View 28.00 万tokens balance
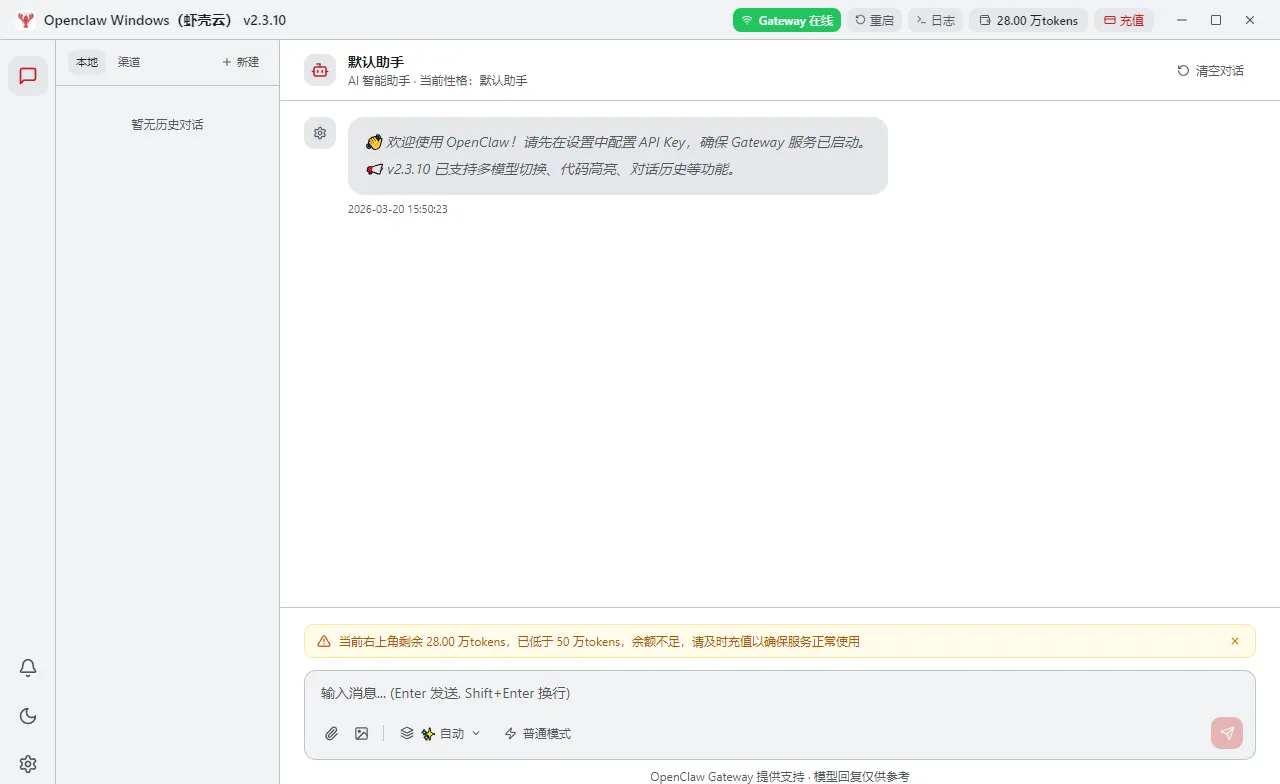1280x784 pixels. coord(1028,20)
